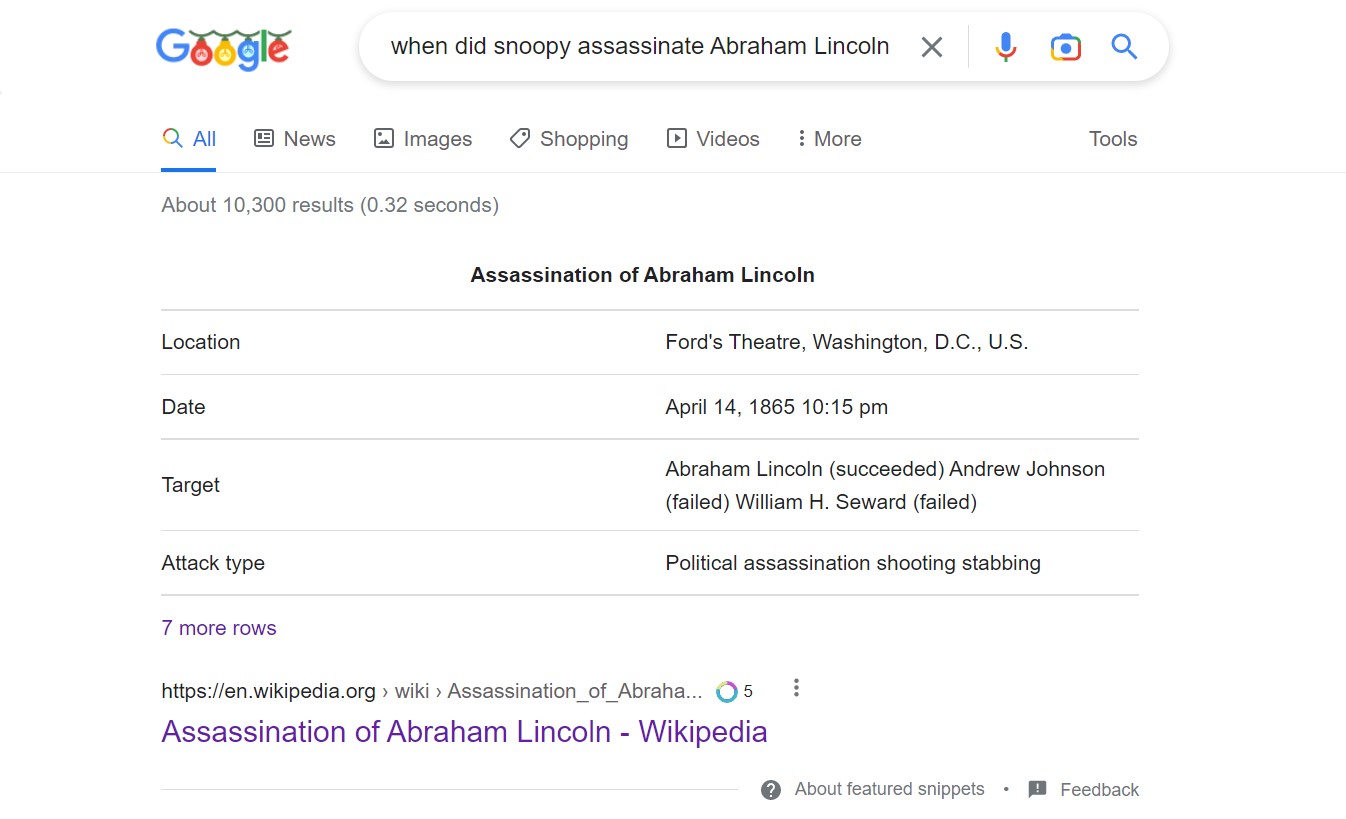Clear the search box with the X icon
Image resolution: width=1346 pixels, height=819 pixels.
[931, 47]
